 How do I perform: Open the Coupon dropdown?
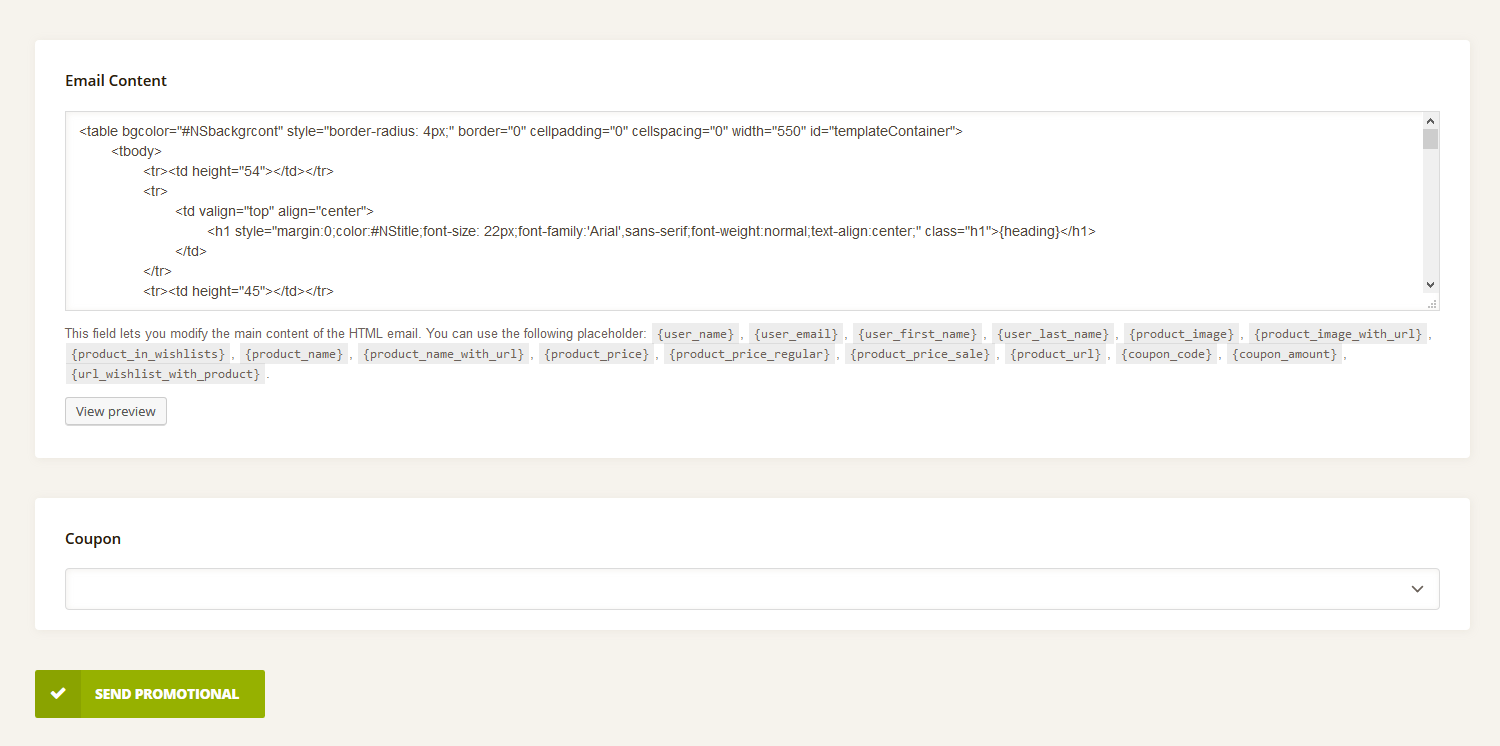pos(752,589)
